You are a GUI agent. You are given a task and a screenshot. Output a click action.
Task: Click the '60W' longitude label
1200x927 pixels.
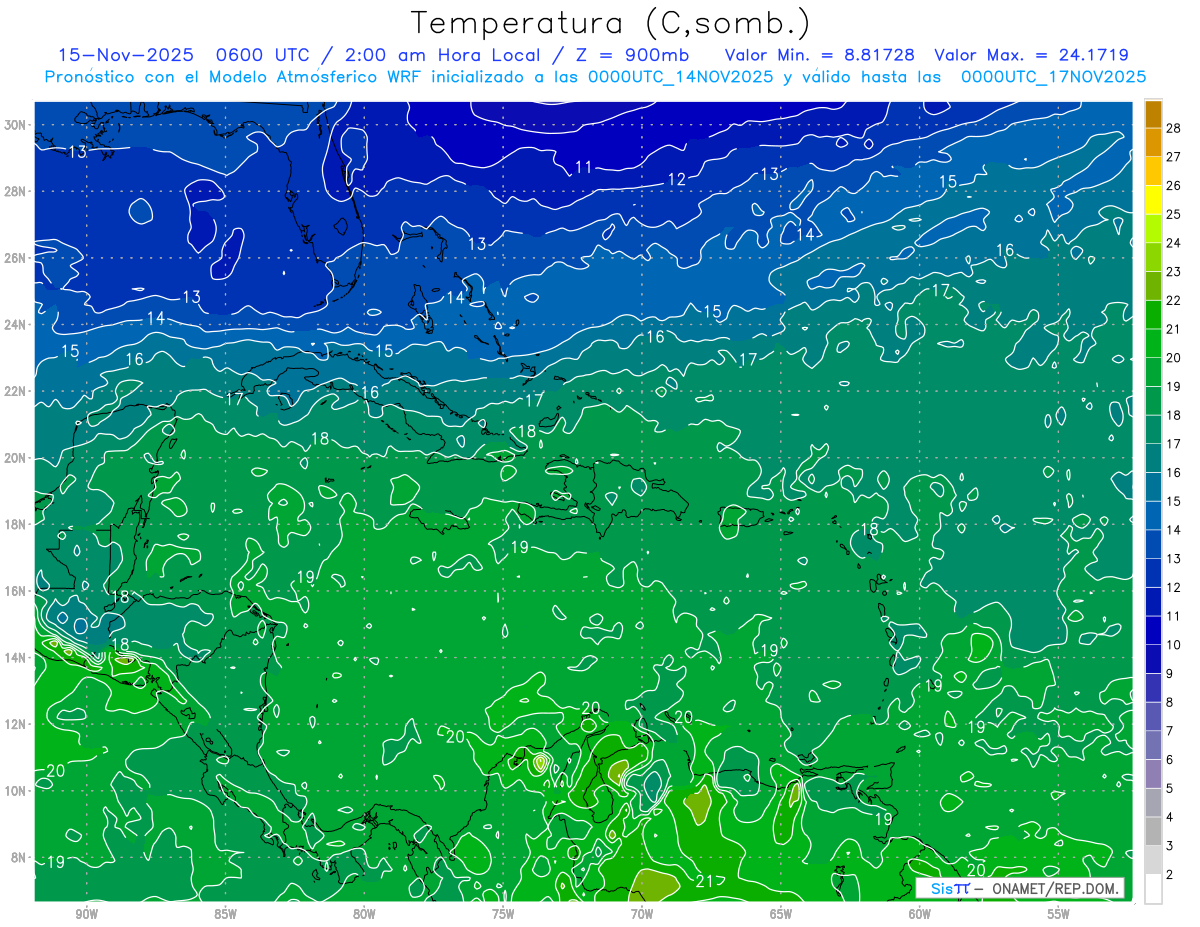click(x=920, y=914)
